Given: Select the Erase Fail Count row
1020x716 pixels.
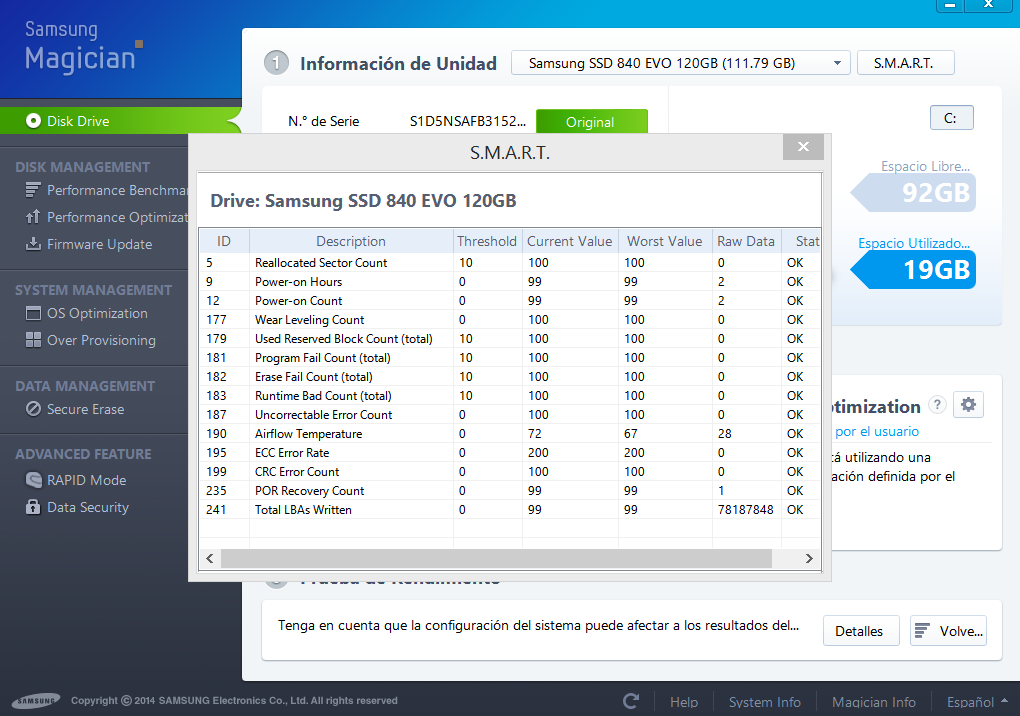Looking at the screenshot, I should pyautogui.click(x=509, y=377).
